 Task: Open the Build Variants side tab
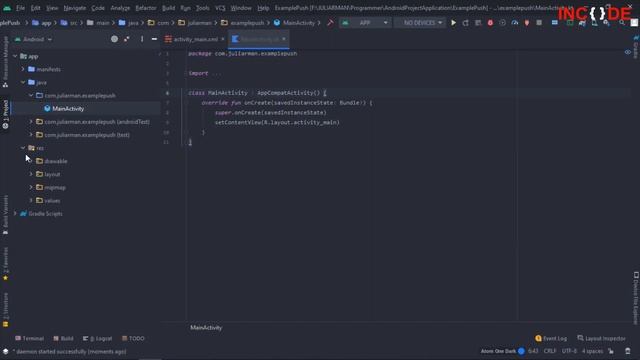click(5, 215)
